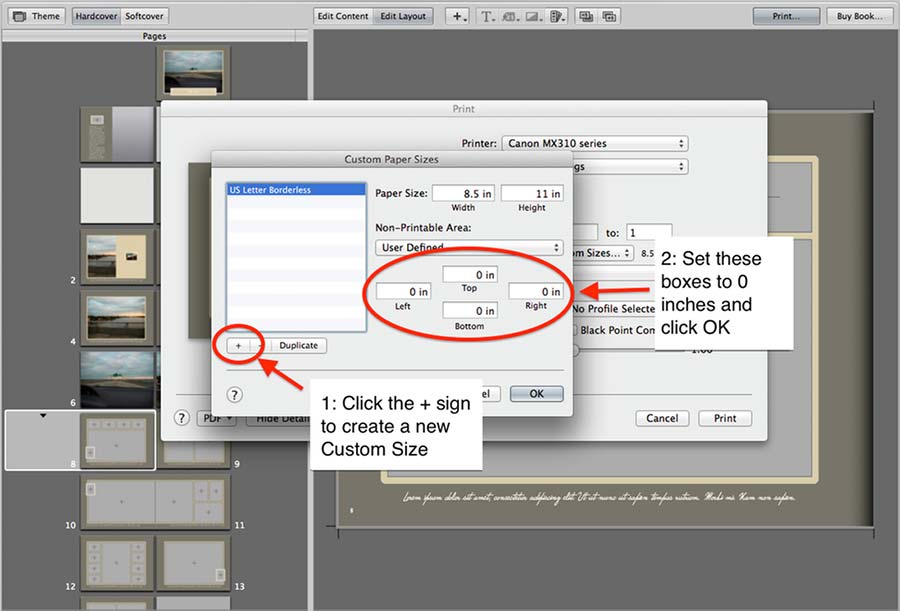Click the paper Width input field
Image resolution: width=900 pixels, height=611 pixels.
[463, 193]
